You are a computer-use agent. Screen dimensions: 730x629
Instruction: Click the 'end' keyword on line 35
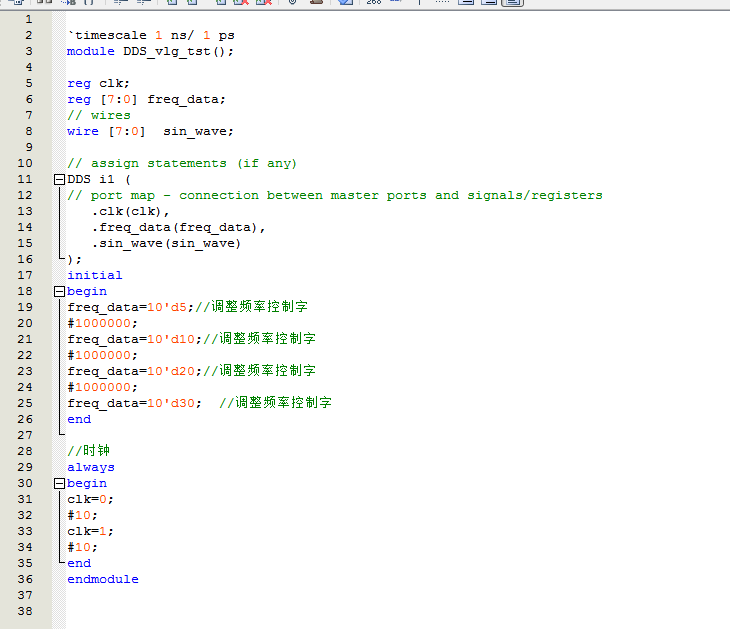pyautogui.click(x=79, y=563)
